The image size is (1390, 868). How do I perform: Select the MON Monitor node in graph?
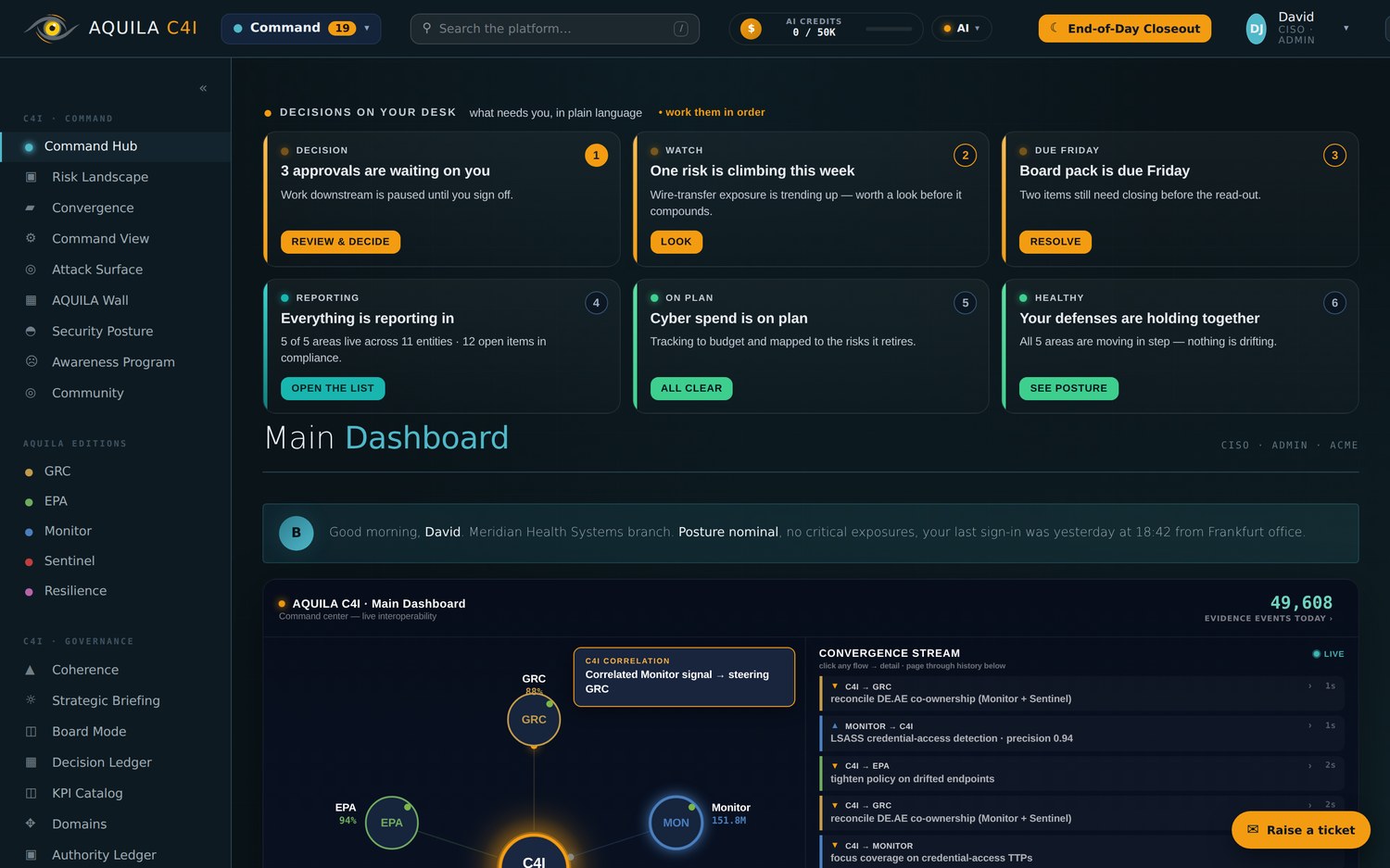pos(676,823)
